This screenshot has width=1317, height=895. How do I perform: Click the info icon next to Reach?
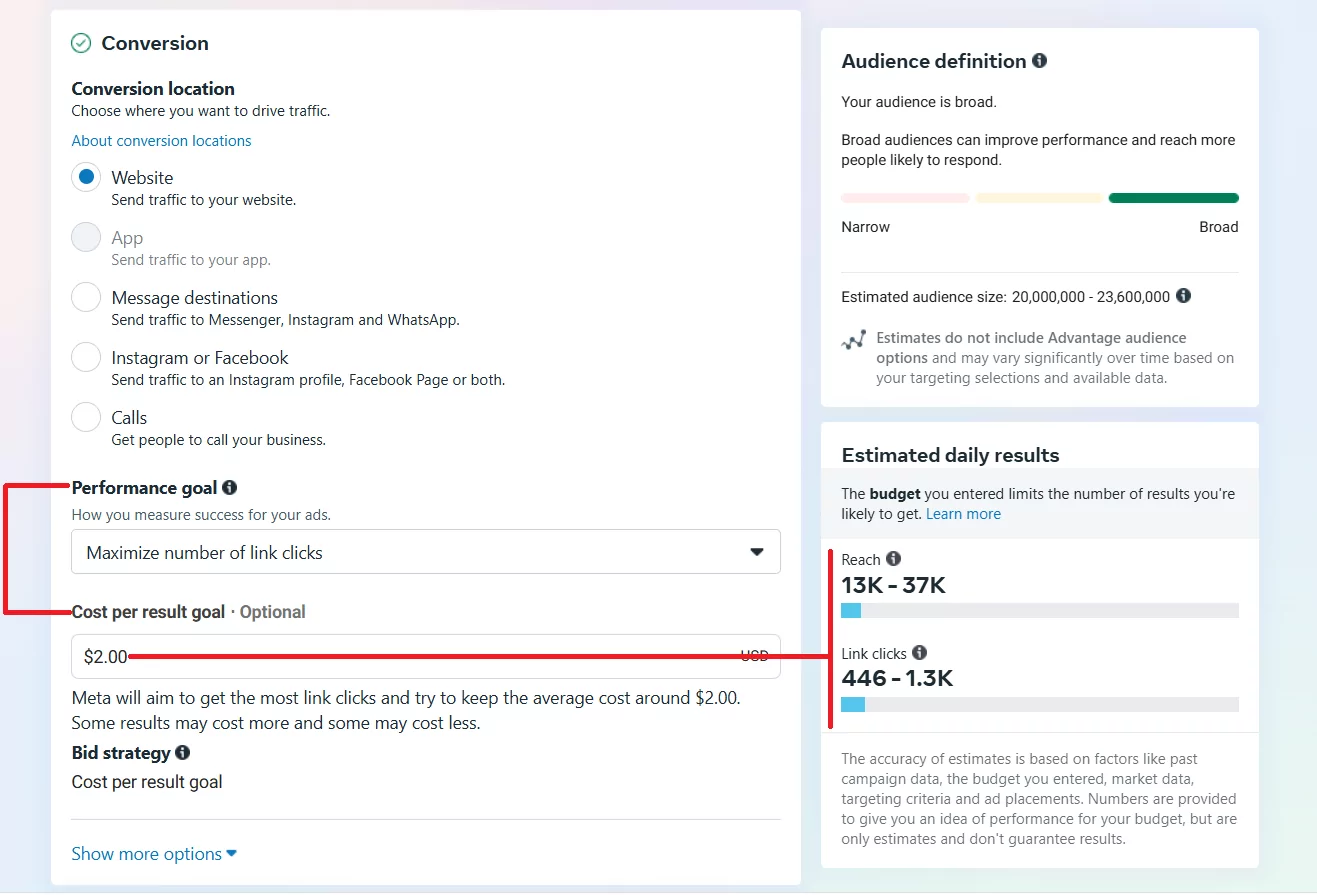click(893, 559)
